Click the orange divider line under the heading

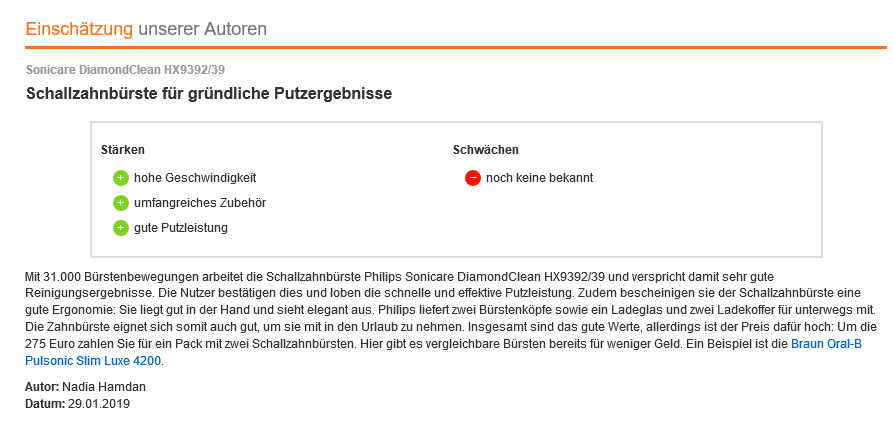pyautogui.click(x=446, y=48)
